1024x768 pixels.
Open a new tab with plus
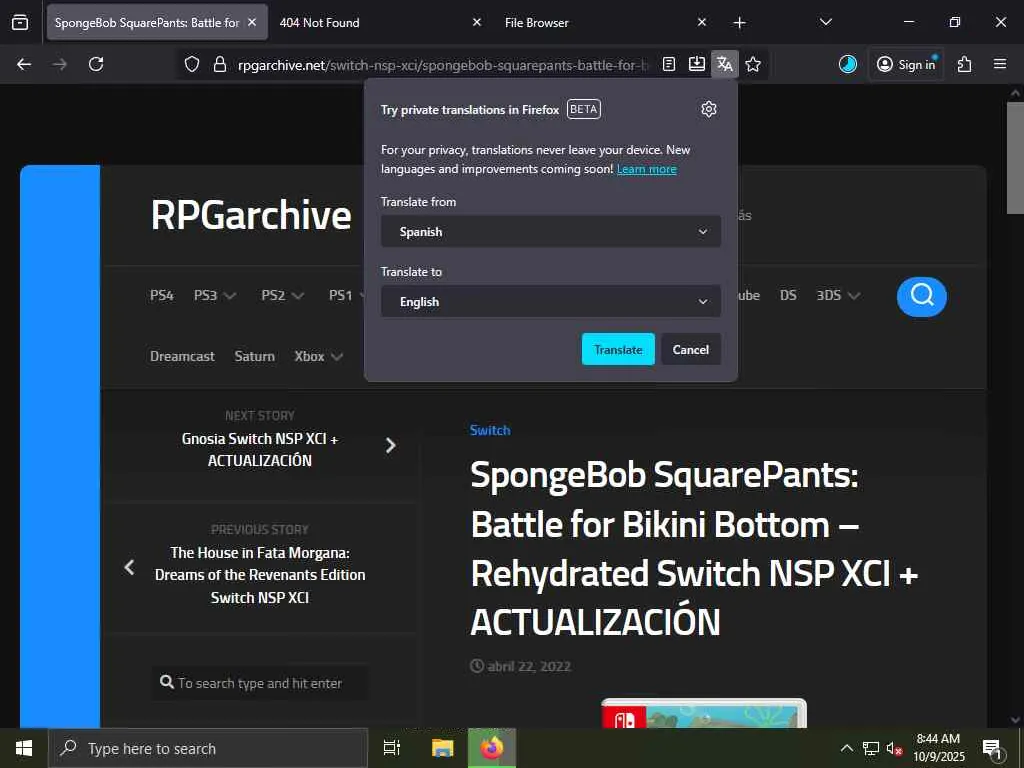[739, 23]
